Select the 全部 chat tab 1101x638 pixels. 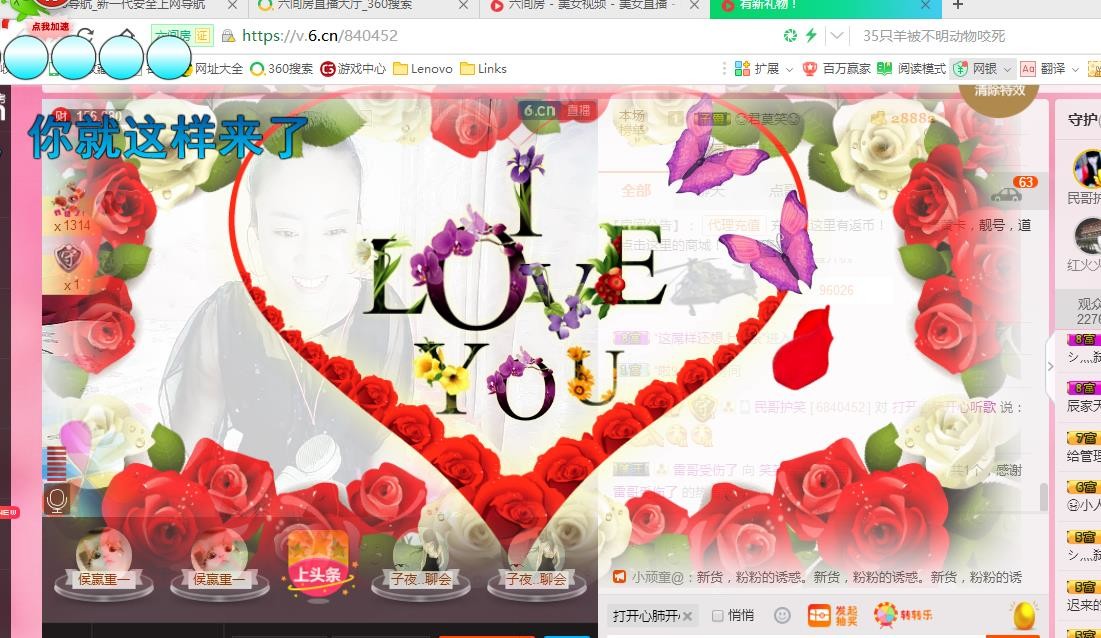coord(636,190)
